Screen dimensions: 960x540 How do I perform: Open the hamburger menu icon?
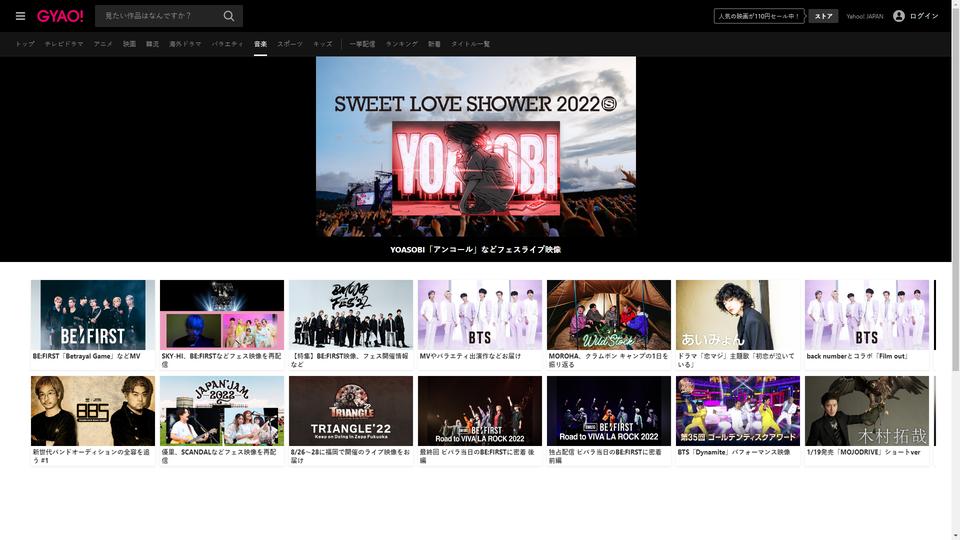[x=20, y=16]
